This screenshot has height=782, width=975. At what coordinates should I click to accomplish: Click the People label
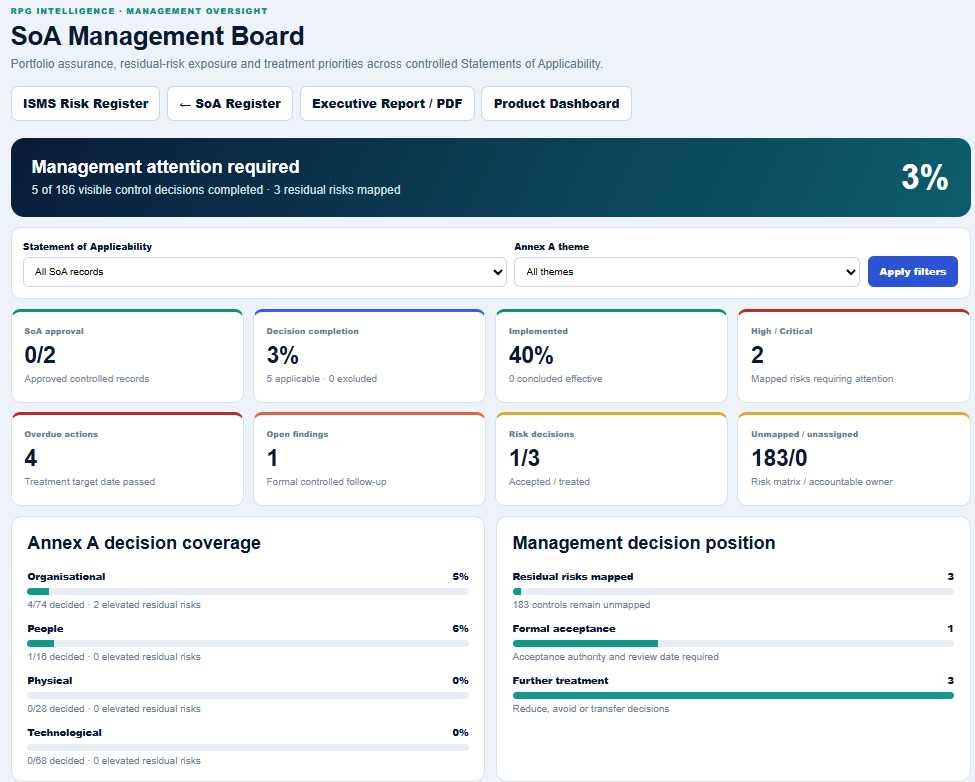pos(45,629)
